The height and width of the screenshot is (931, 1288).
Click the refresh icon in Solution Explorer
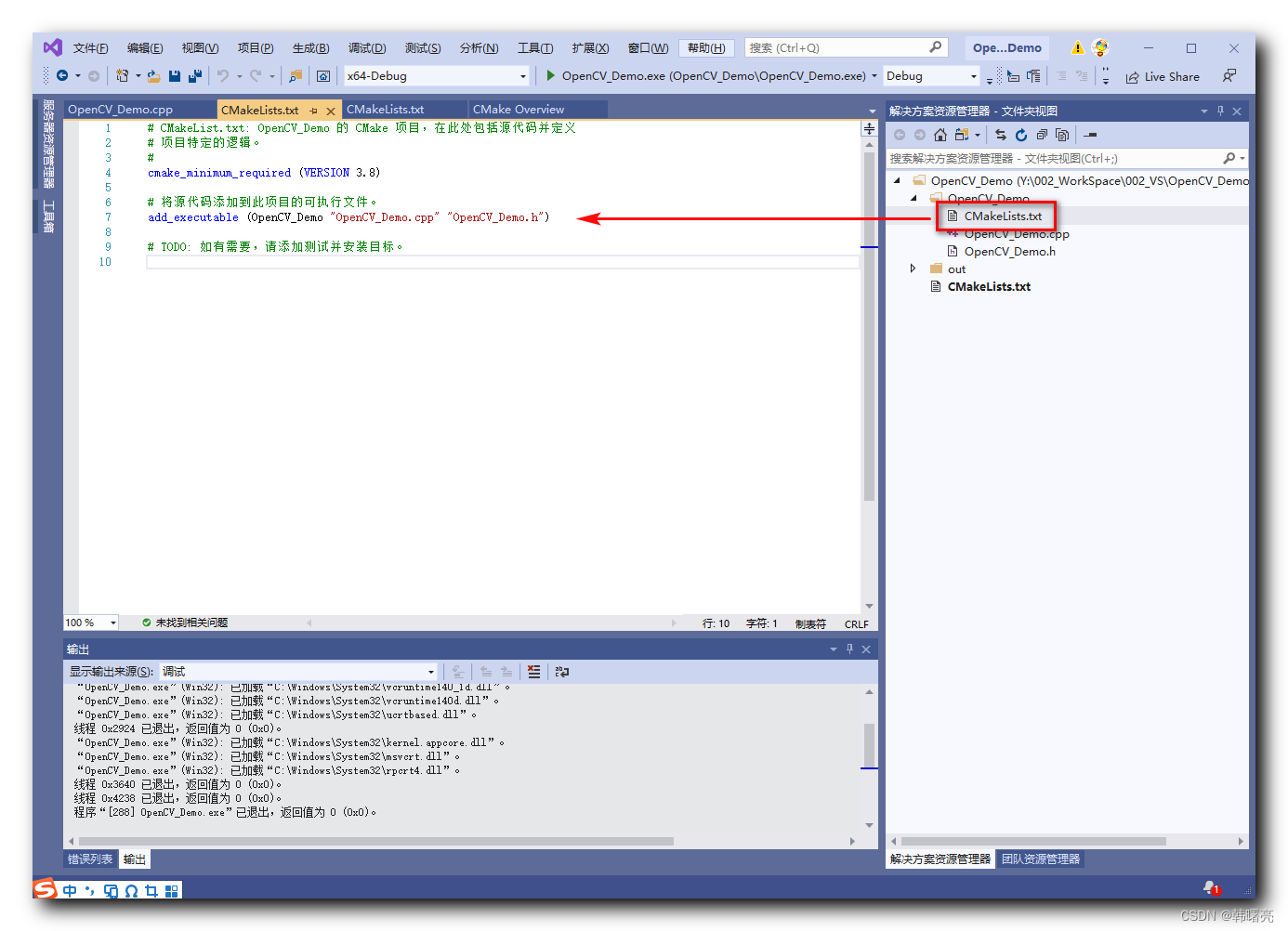[1021, 135]
